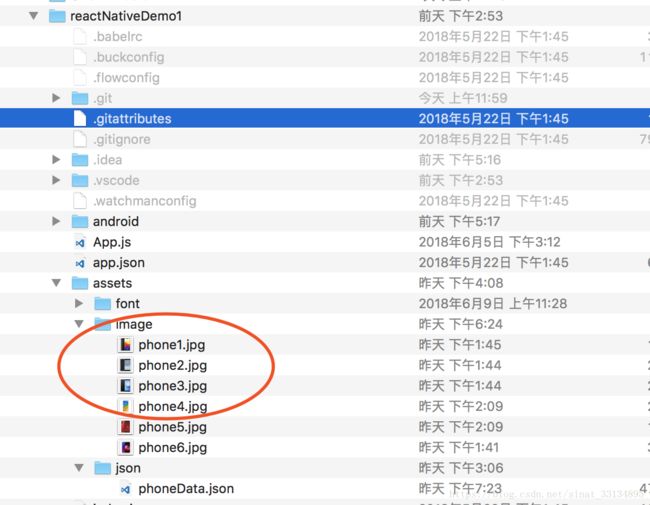Select the assets folder name
This screenshot has width=650, height=505.
[112, 283]
